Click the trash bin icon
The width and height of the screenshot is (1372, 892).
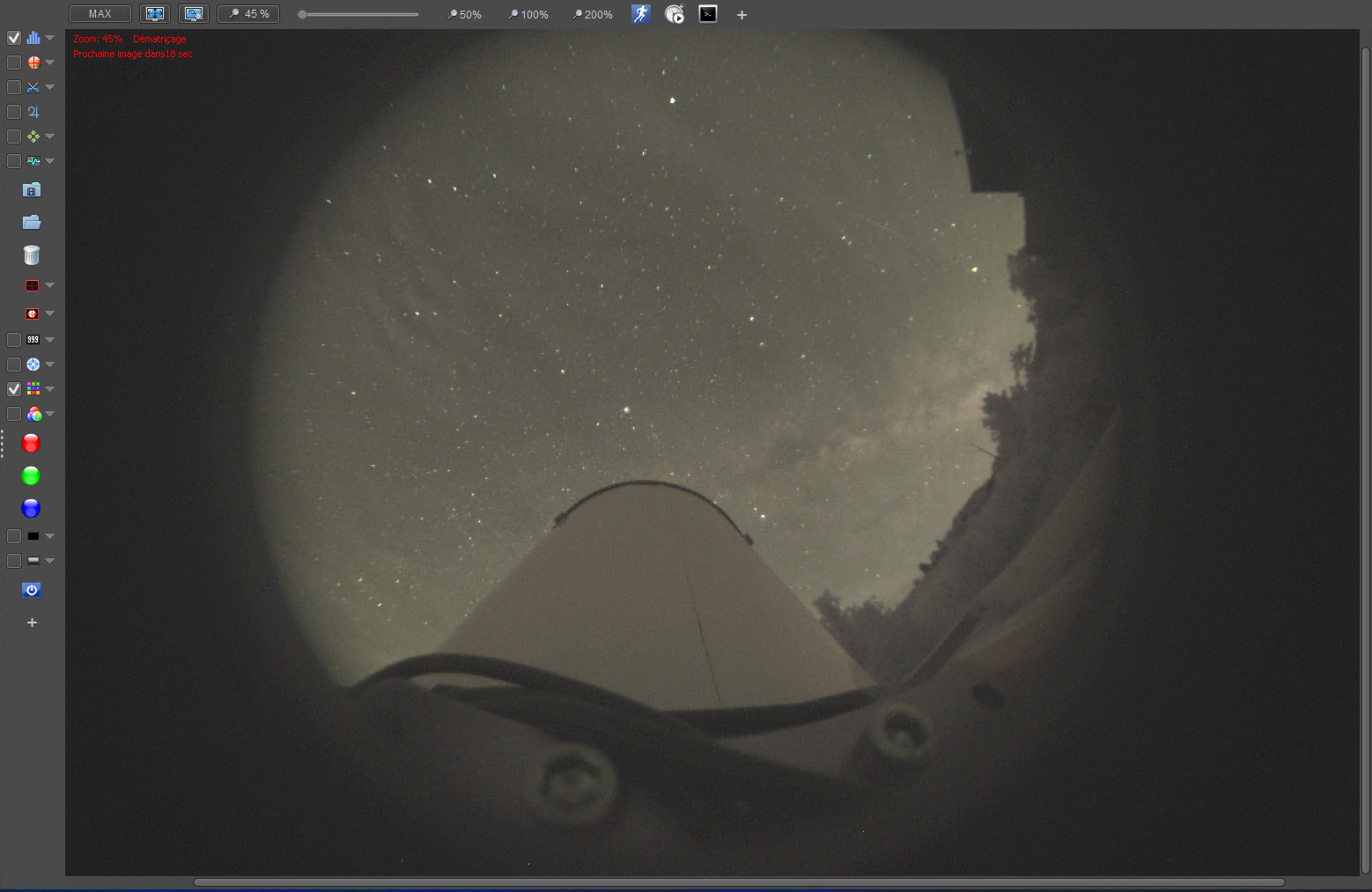pyautogui.click(x=32, y=255)
